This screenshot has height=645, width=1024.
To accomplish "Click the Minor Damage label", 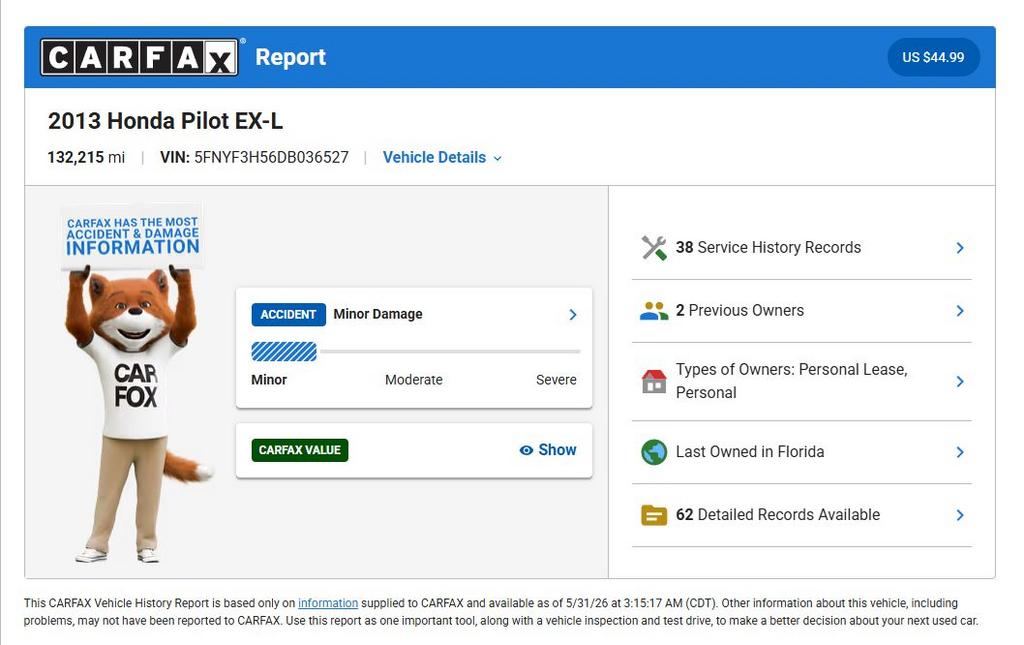I will (x=378, y=315).
